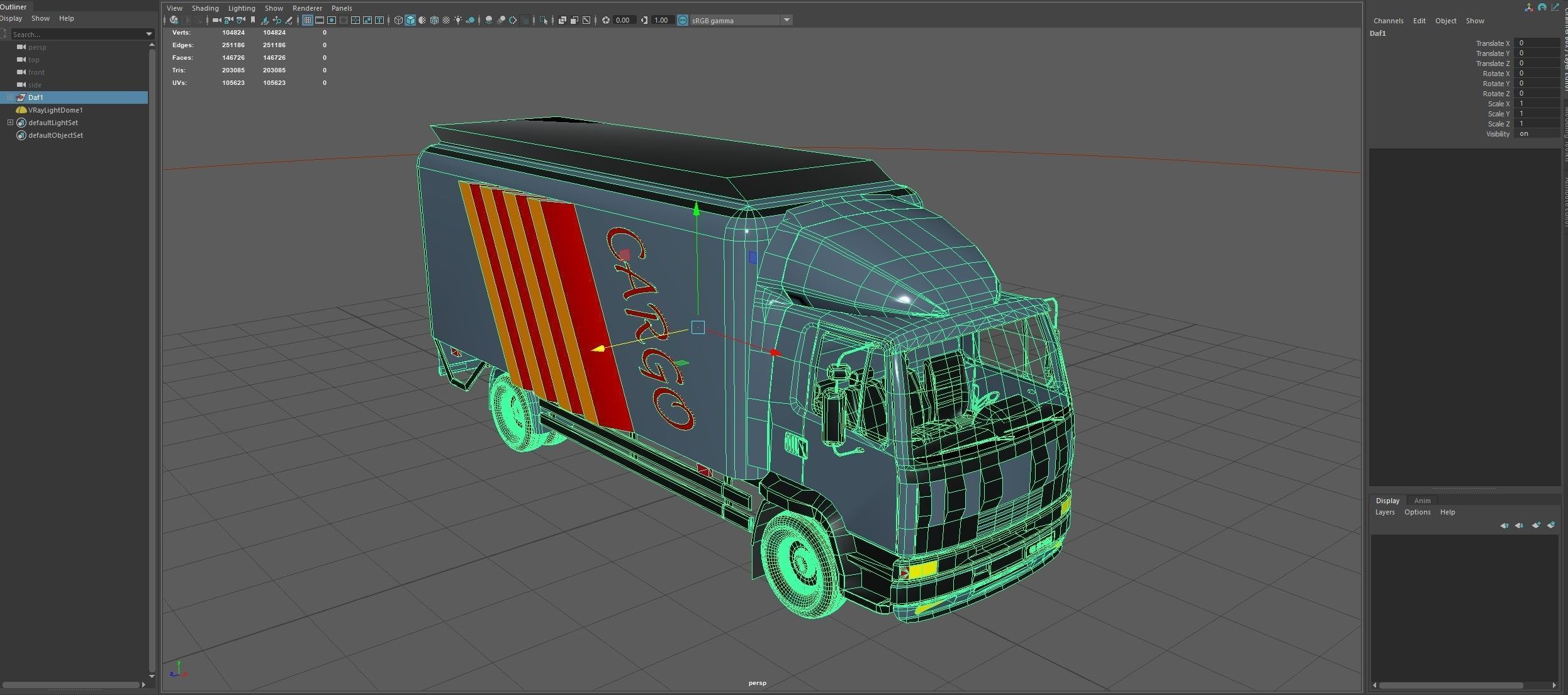Click the Use All Lights bulb icon
Screen dimensions: 1568x695
(x=458, y=20)
